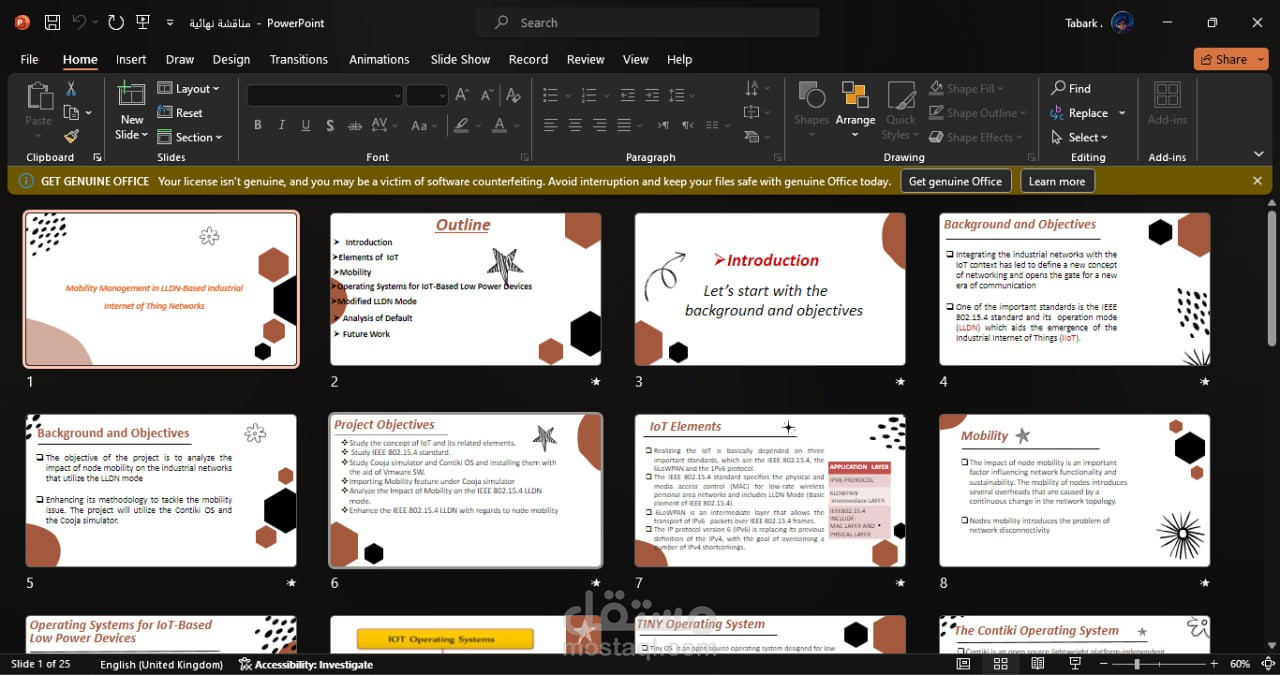Toggle strikethrough formatting
Image resolution: width=1280 pixels, height=675 pixels.
tap(354, 125)
